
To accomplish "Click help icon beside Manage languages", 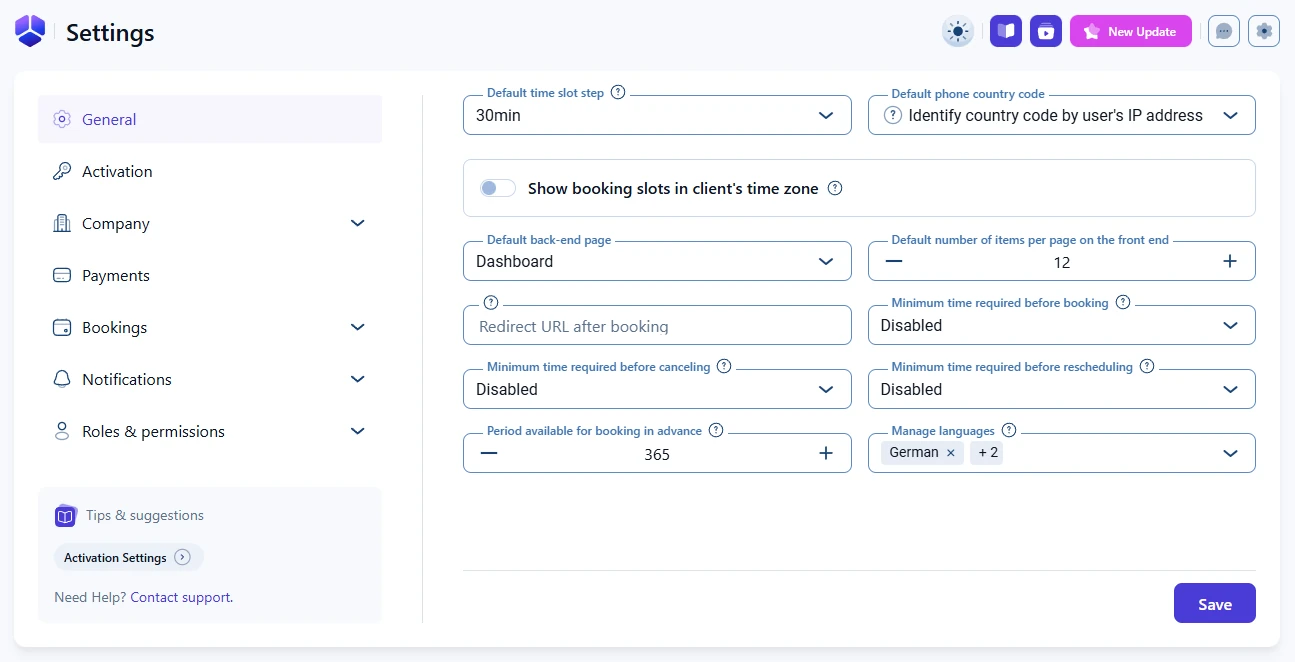I will (x=1009, y=430).
